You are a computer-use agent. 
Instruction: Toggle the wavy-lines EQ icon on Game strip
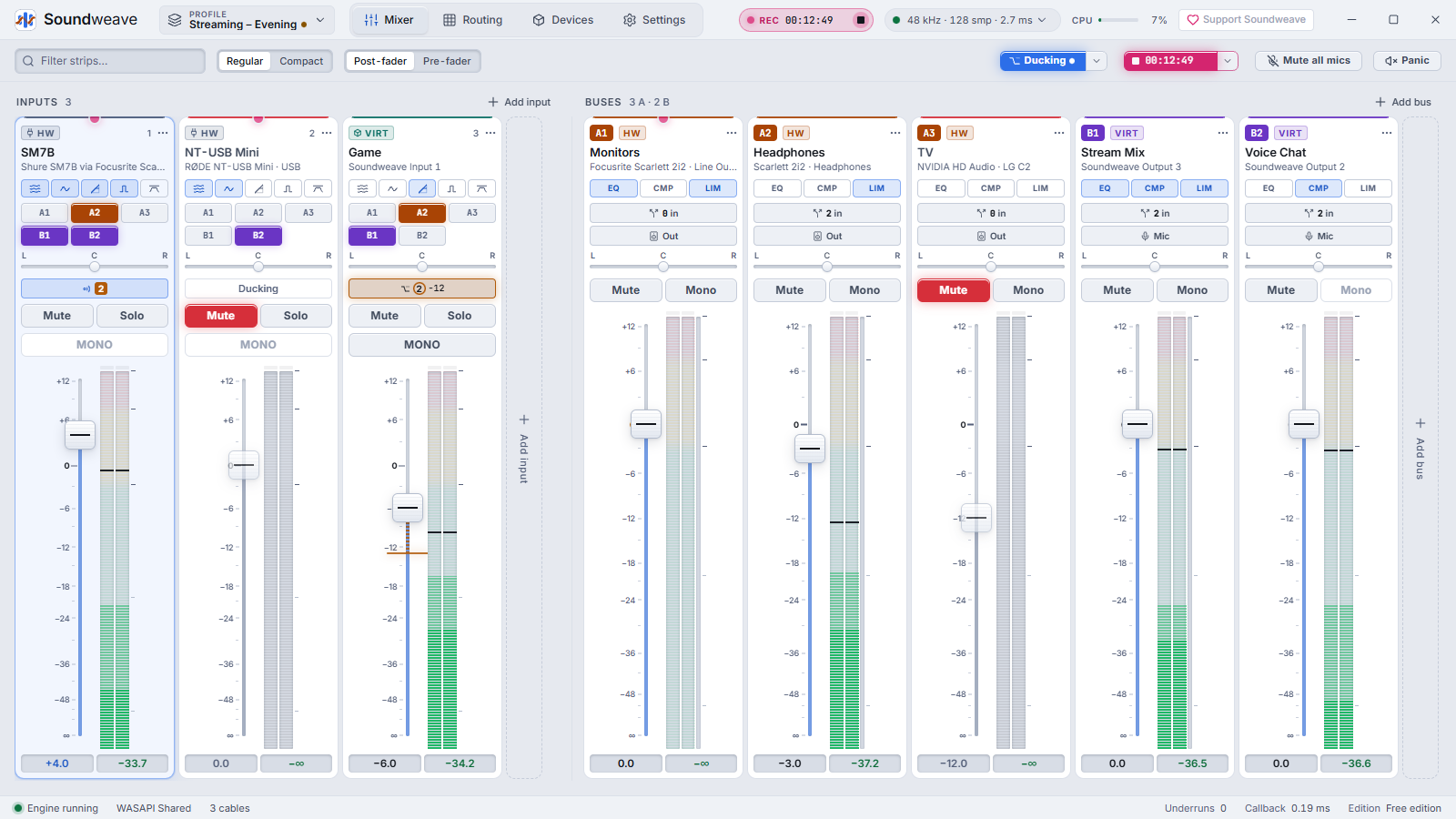click(362, 188)
